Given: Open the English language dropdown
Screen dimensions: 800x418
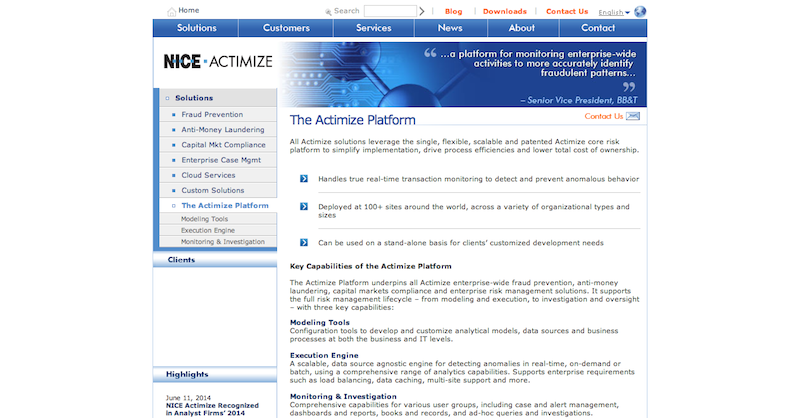Looking at the screenshot, I should pyautogui.click(x=614, y=12).
